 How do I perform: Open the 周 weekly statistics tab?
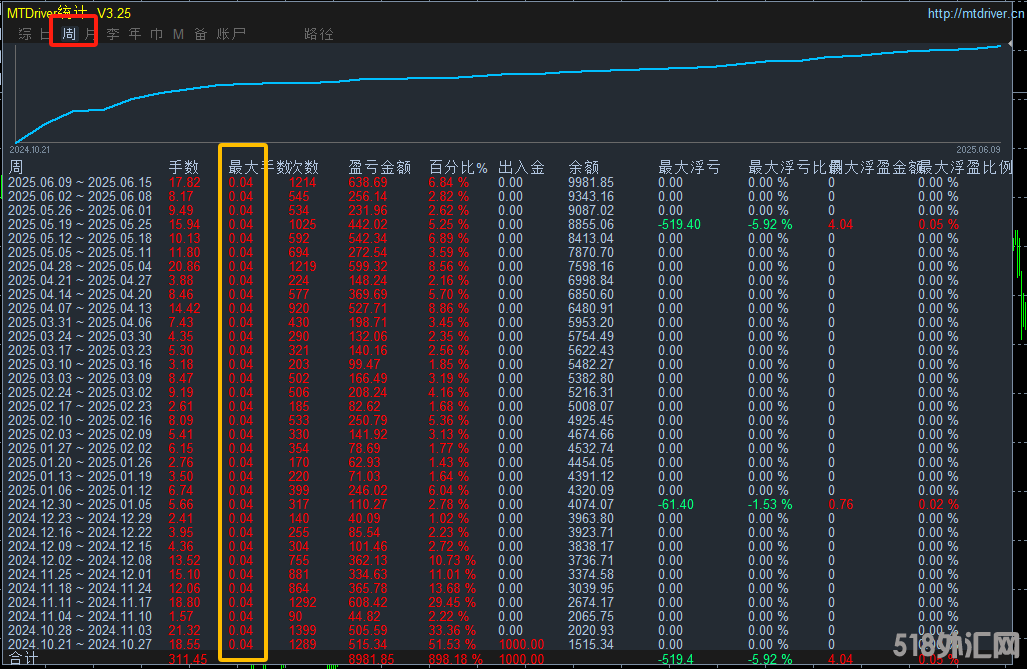tap(69, 34)
